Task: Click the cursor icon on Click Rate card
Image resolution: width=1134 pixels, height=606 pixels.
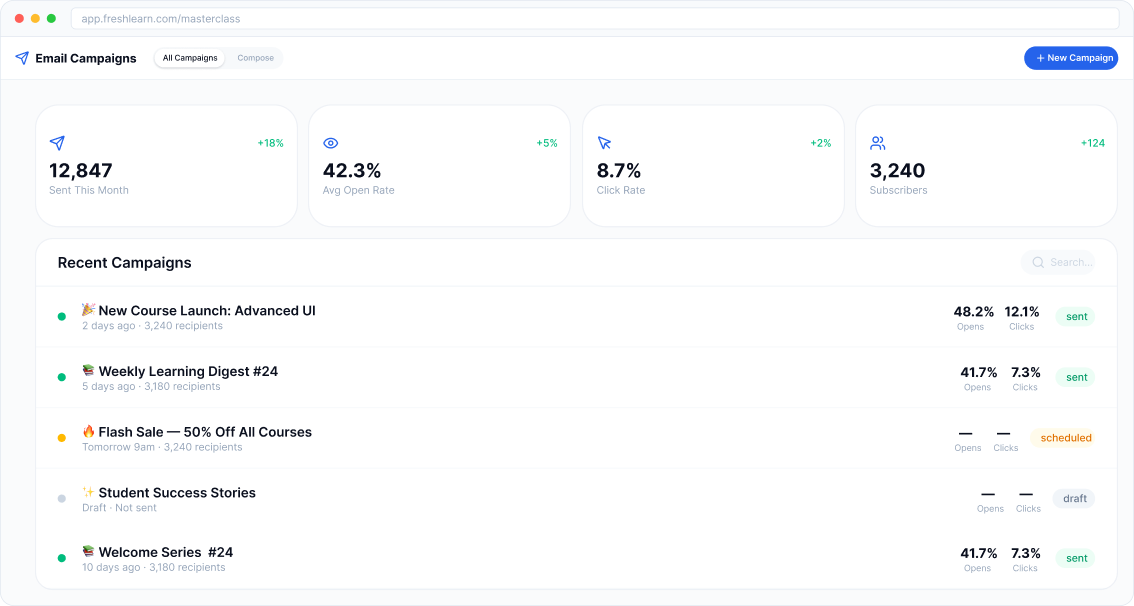Action: pos(604,143)
